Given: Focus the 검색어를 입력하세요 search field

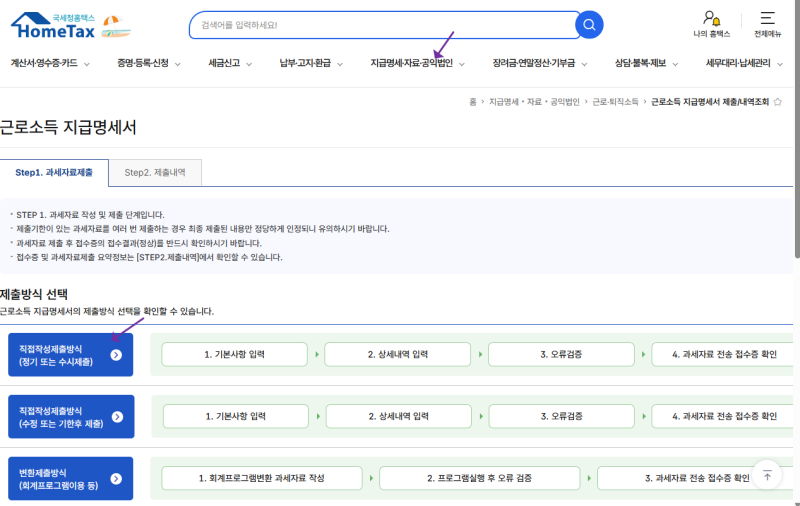Looking at the screenshot, I should (384, 25).
